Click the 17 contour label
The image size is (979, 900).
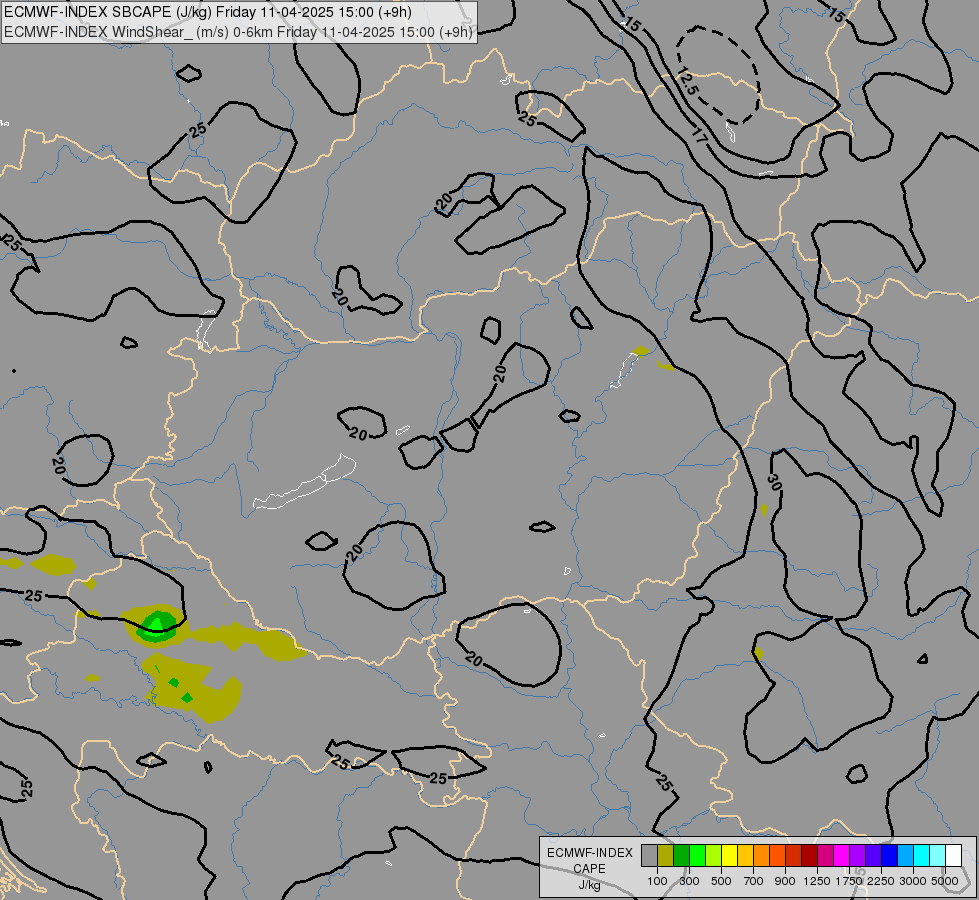point(699,136)
